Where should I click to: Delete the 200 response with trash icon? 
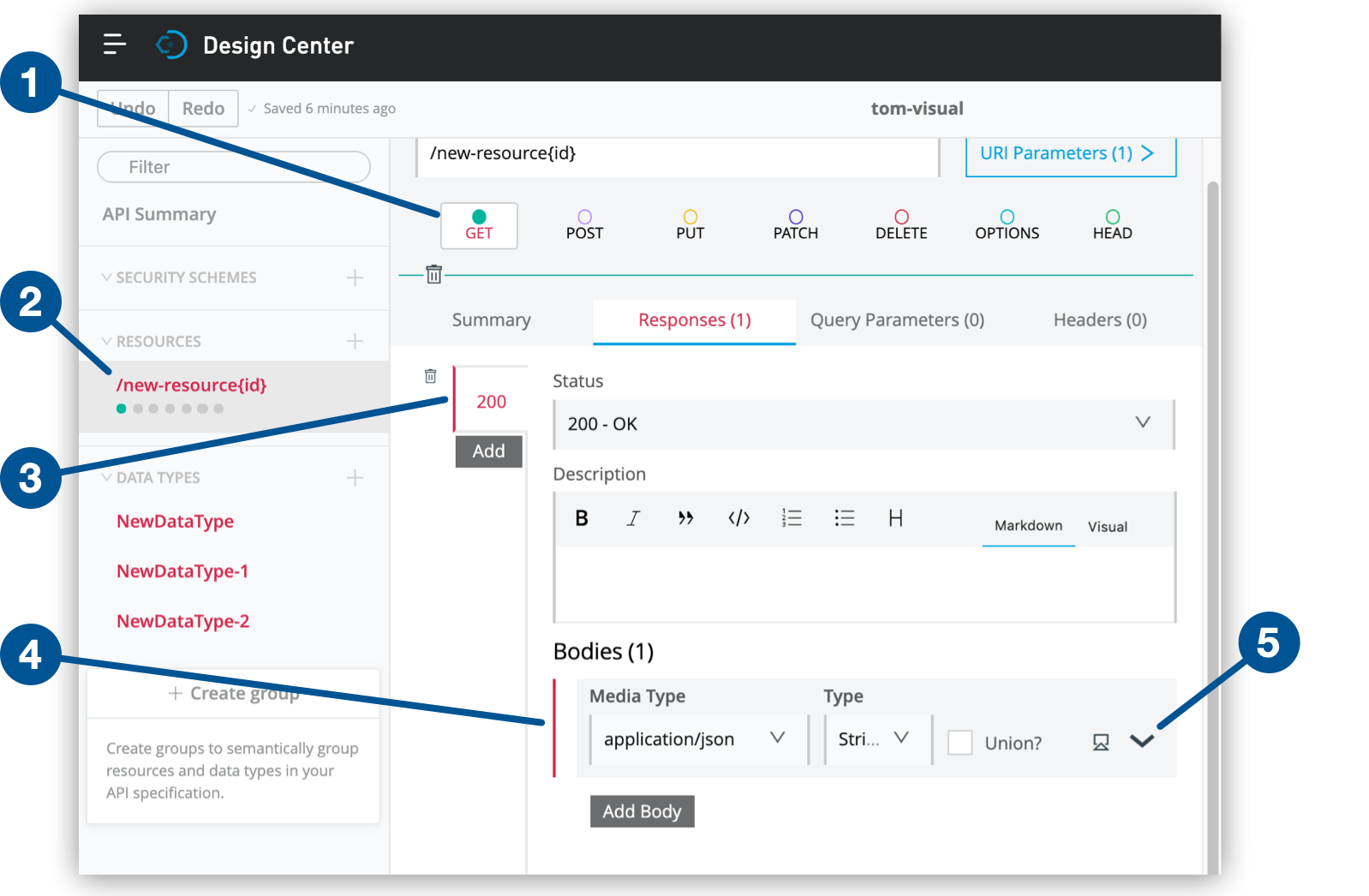click(x=431, y=376)
